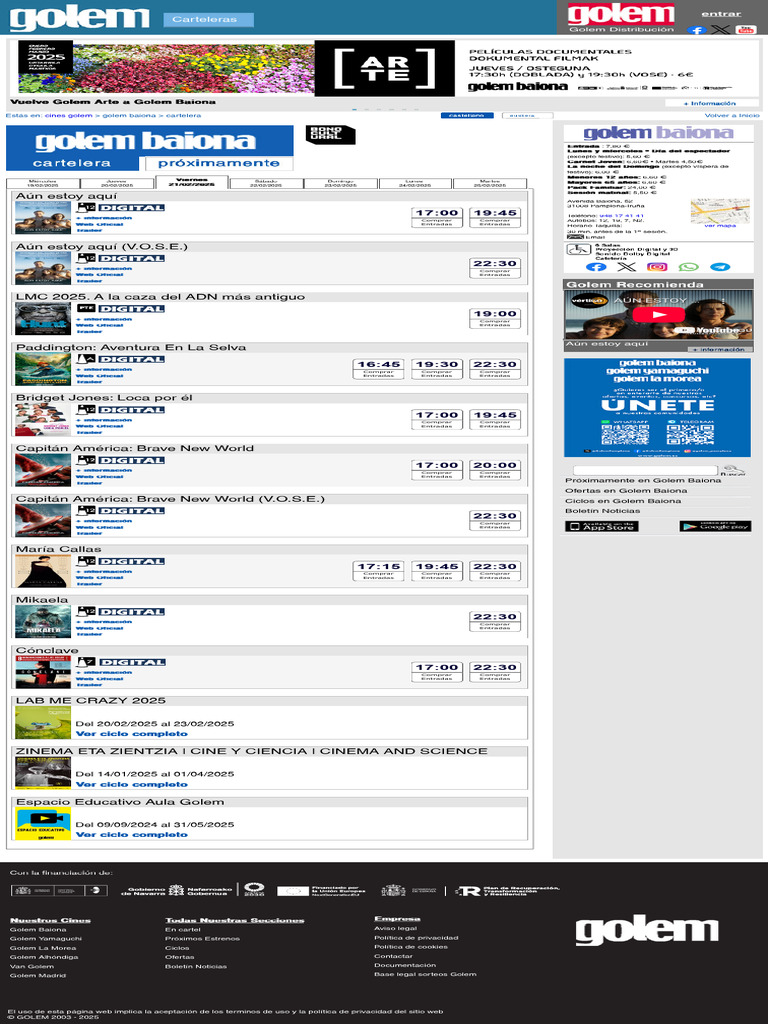Viewport: 768px width, 1024px height.
Task: Buy 22:30 tickets for Aún estoy aquí (V.O.S.E.)
Action: point(495,268)
